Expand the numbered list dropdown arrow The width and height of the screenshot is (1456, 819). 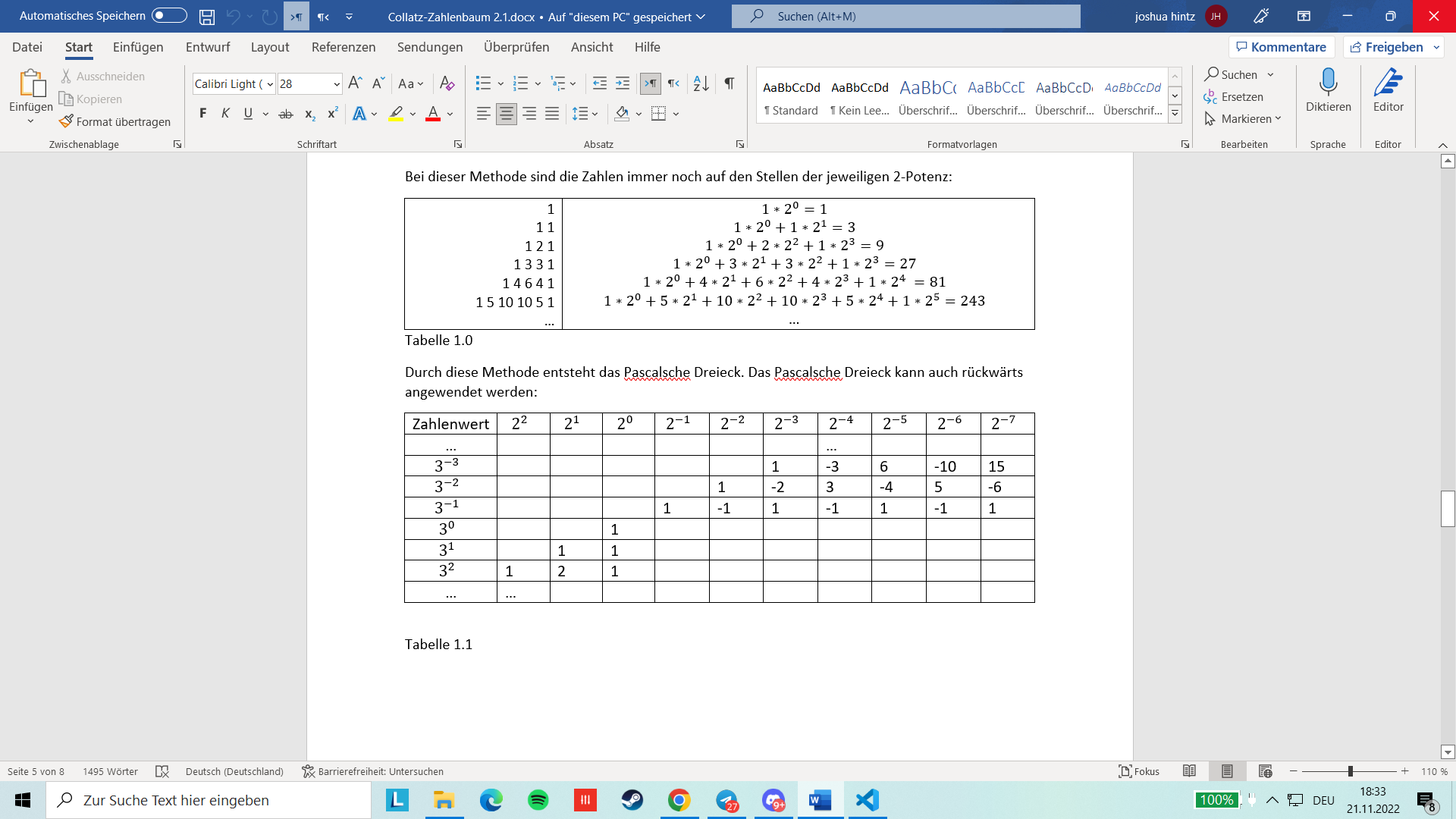click(x=538, y=83)
